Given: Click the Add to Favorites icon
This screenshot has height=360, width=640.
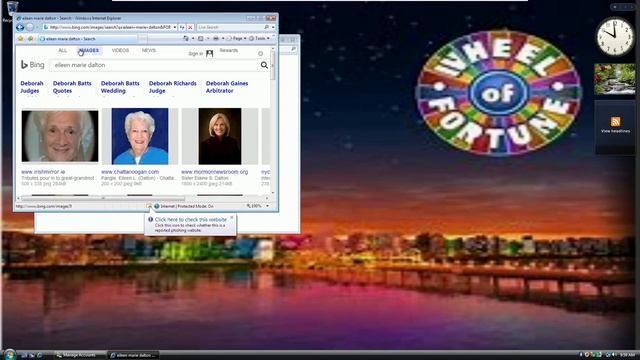Looking at the screenshot, I should tap(30, 39).
